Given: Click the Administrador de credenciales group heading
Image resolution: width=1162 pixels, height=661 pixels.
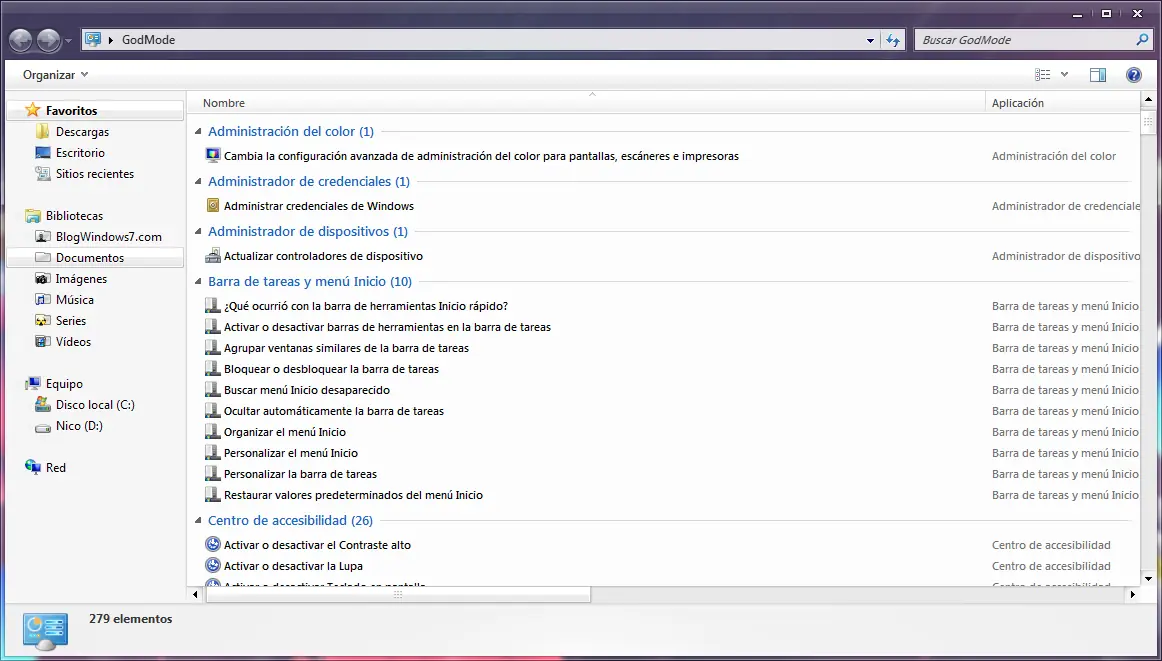Looking at the screenshot, I should click(x=308, y=182).
